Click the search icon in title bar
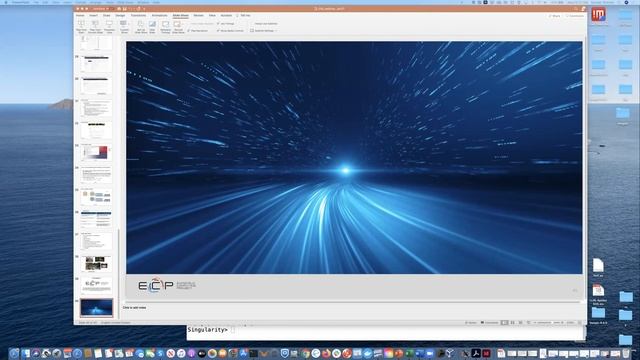The image size is (640, 360). point(576,9)
